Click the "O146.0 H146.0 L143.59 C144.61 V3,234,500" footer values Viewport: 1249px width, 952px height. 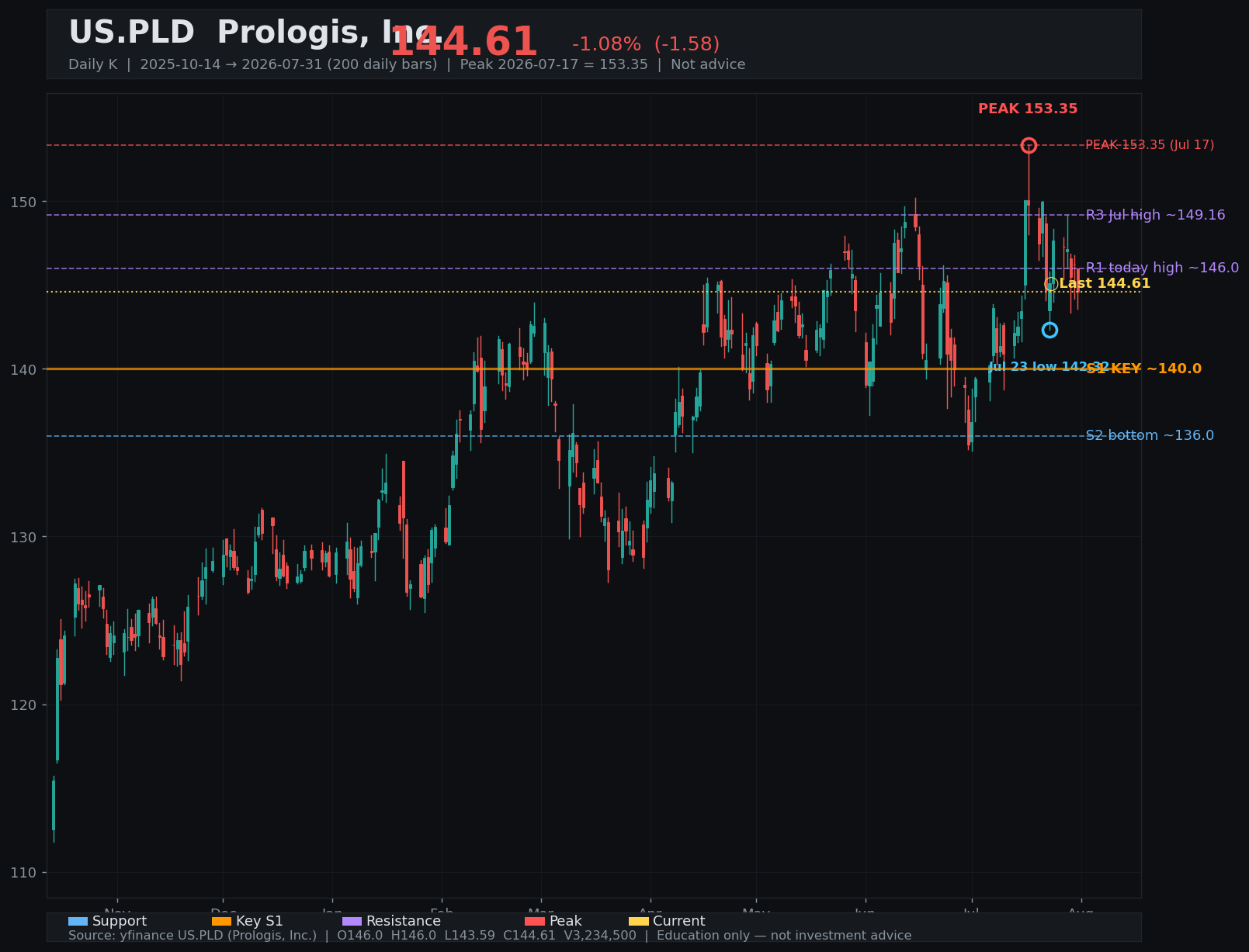(487, 936)
